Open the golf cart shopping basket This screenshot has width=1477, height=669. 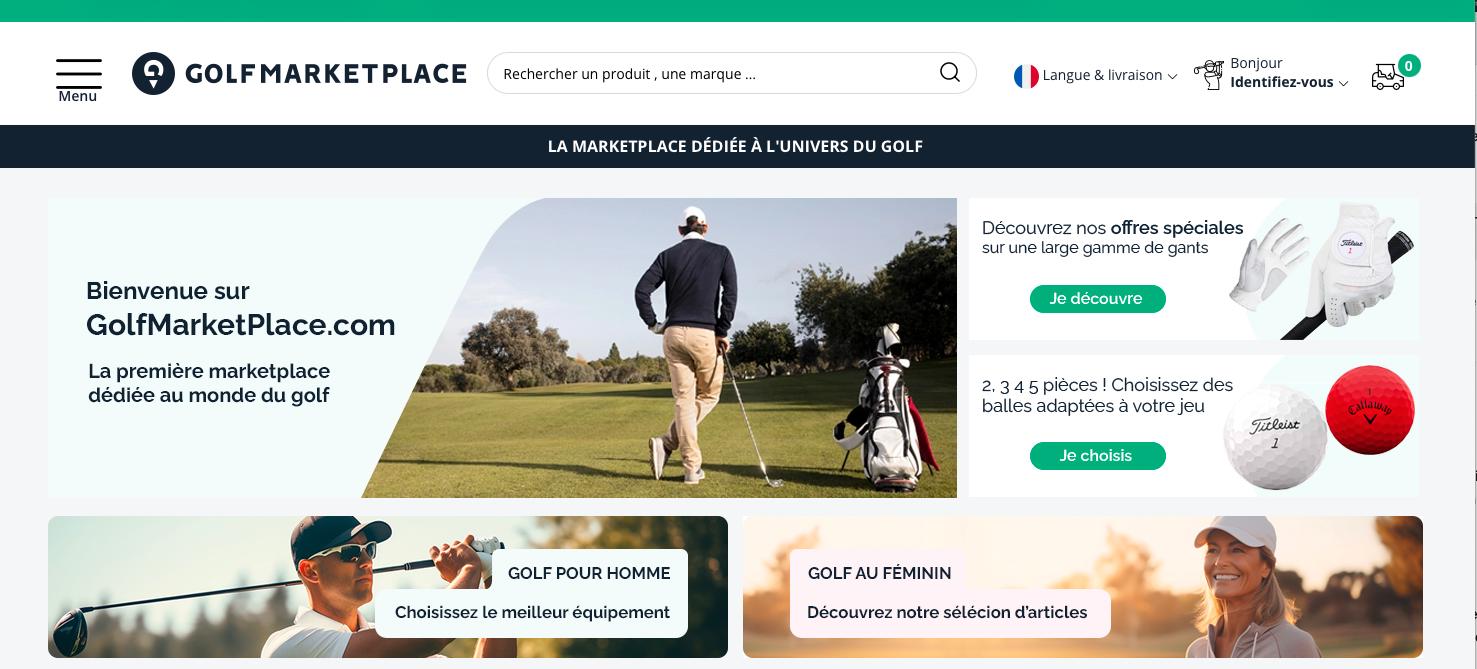coord(1388,77)
